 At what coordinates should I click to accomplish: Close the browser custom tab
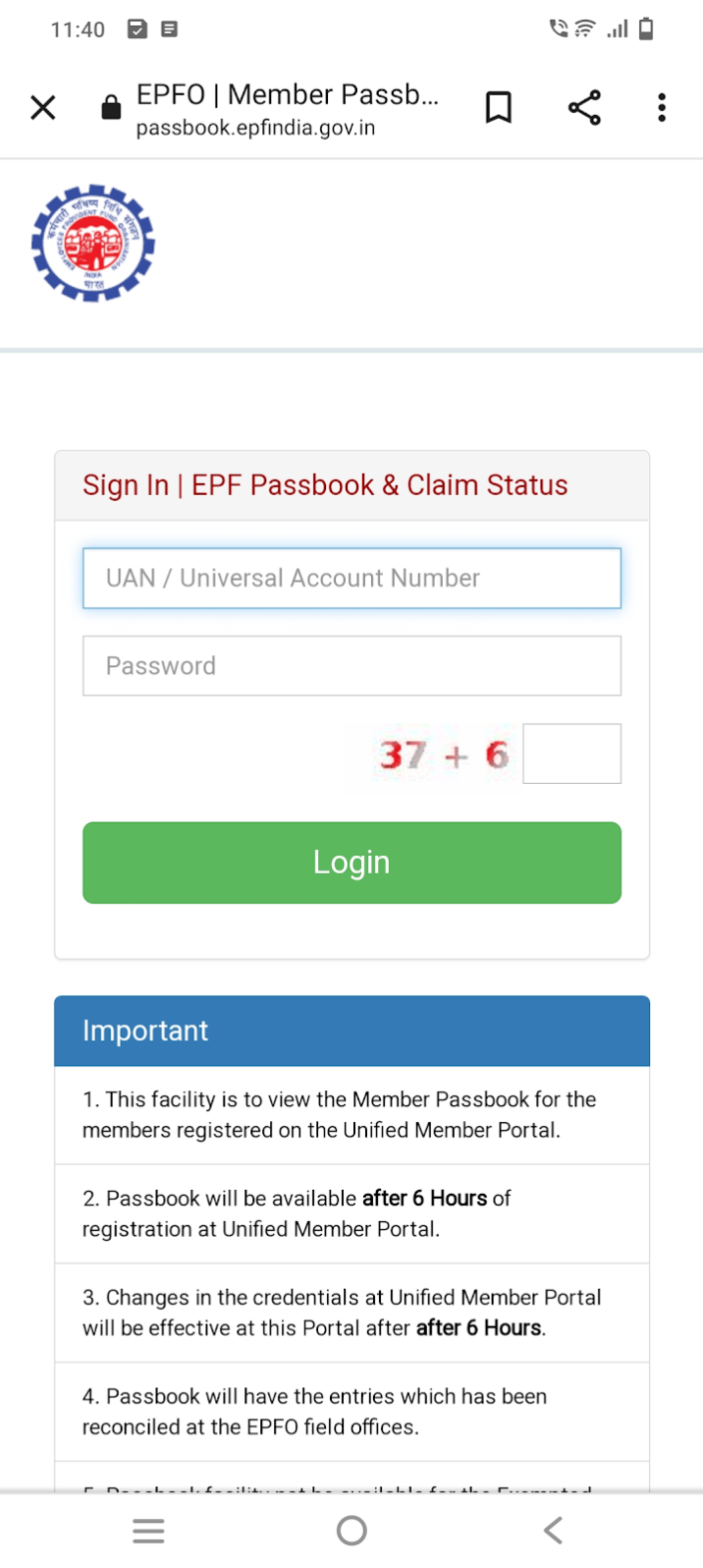point(43,107)
